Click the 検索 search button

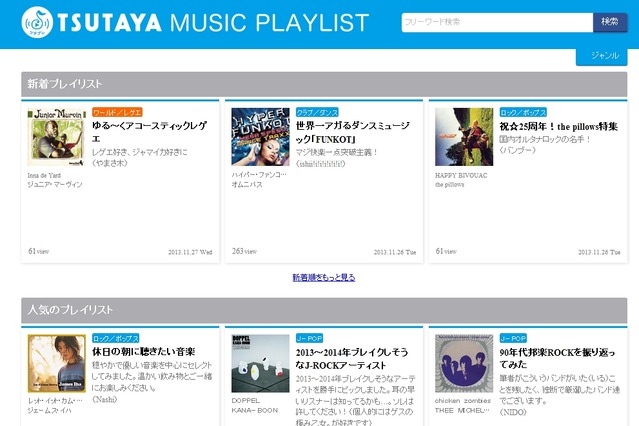click(x=610, y=22)
